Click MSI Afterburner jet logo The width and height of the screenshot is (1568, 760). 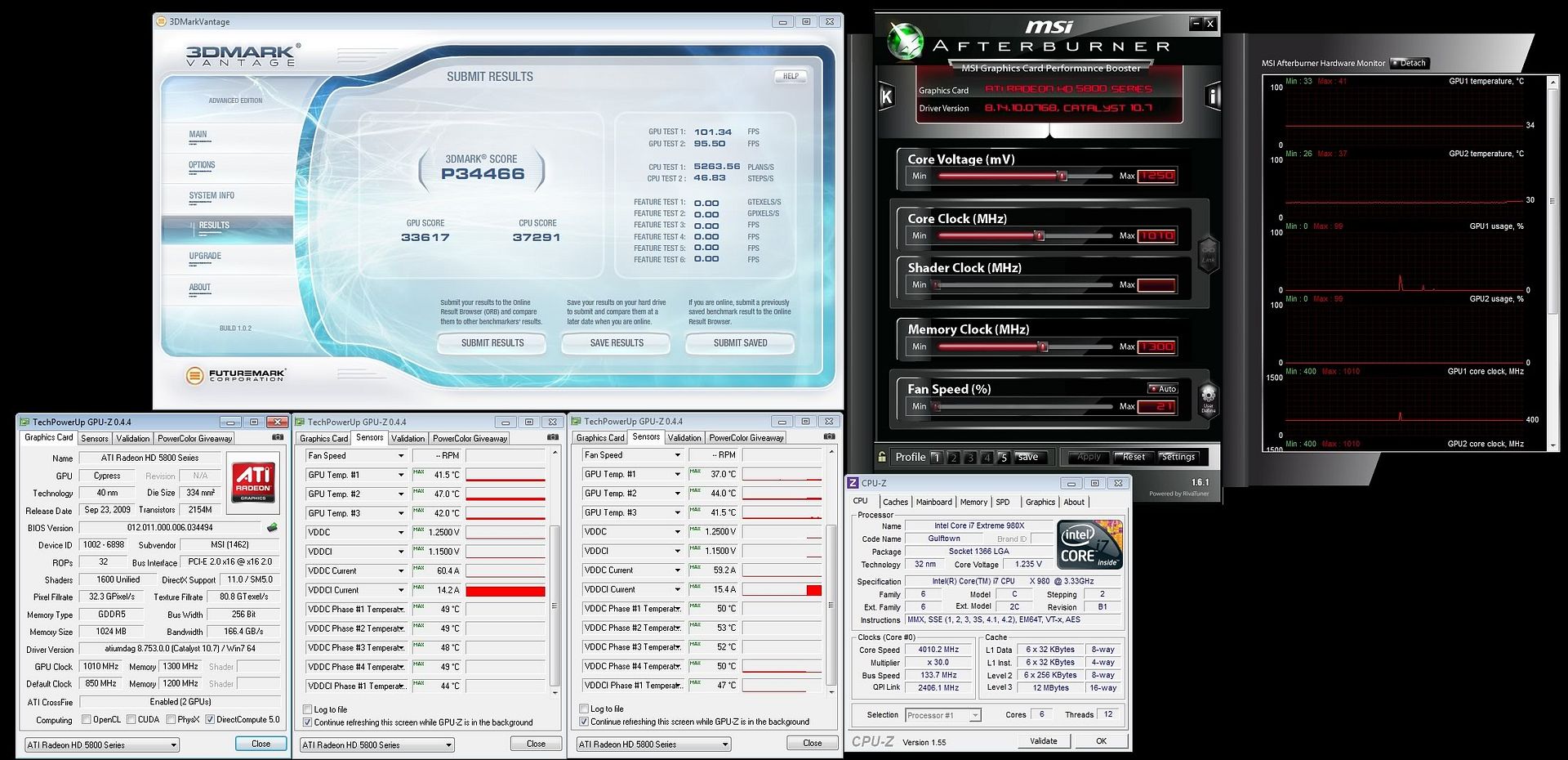click(x=904, y=42)
